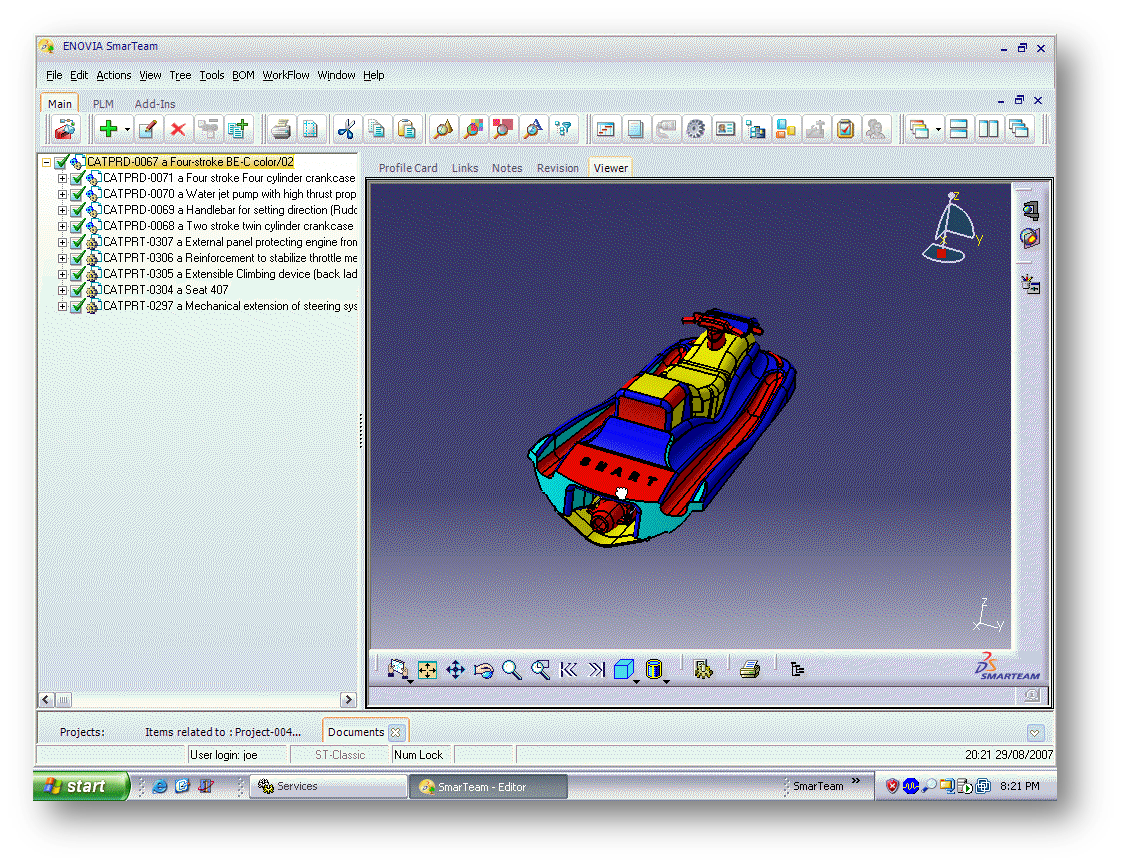Click the red X Delete toolbar icon
Viewport: 1122px width, 866px height.
click(x=178, y=129)
